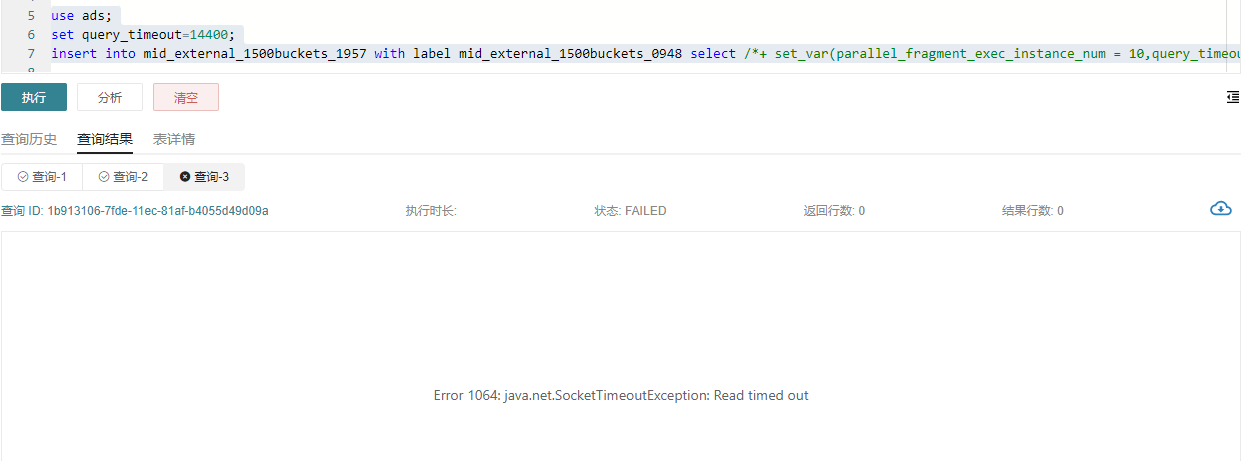Click the 'set query_timeout=14400' code line
The width and height of the screenshot is (1242, 461).
click(x=145, y=35)
